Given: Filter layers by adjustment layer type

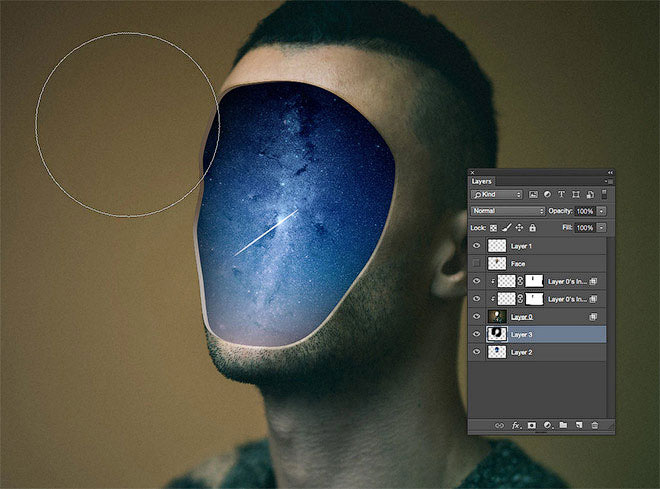Looking at the screenshot, I should pos(548,194).
